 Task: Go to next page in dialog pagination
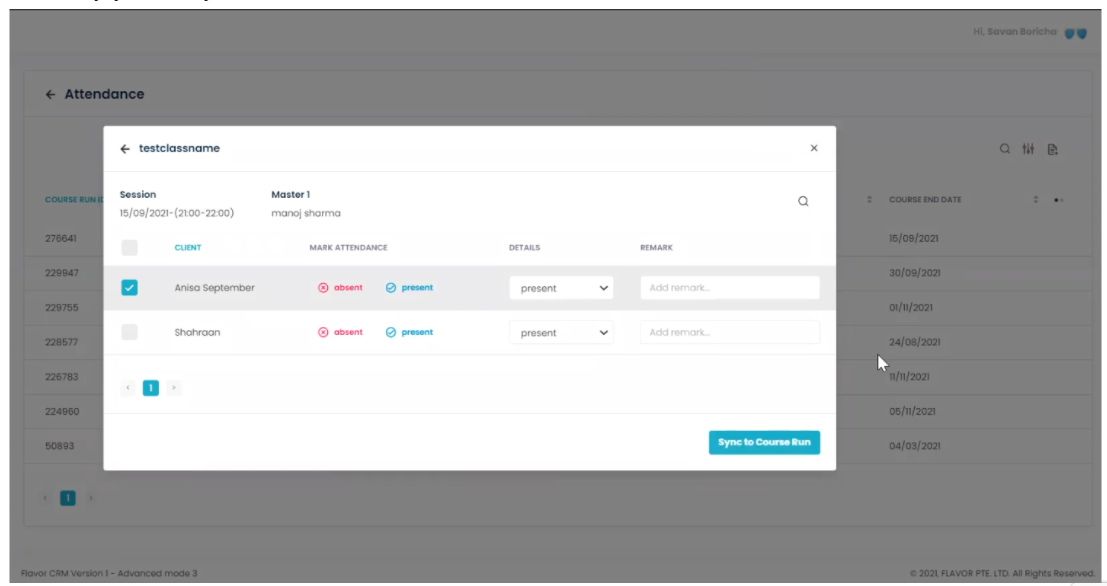tap(174, 388)
